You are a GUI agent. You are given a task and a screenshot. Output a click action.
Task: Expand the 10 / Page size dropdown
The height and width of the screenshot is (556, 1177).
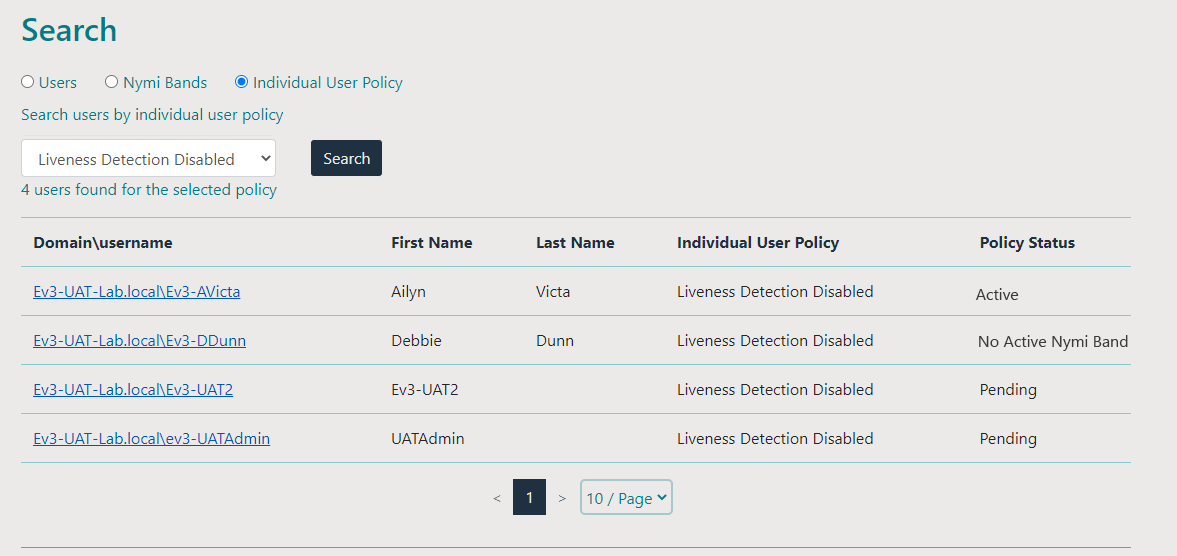[x=626, y=498]
